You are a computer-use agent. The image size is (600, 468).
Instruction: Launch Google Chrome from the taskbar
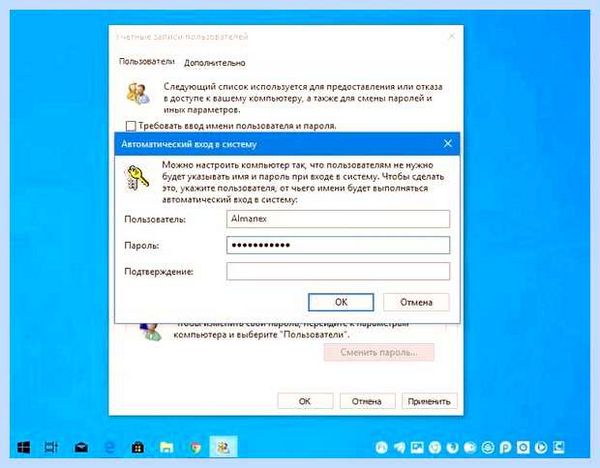click(196, 447)
